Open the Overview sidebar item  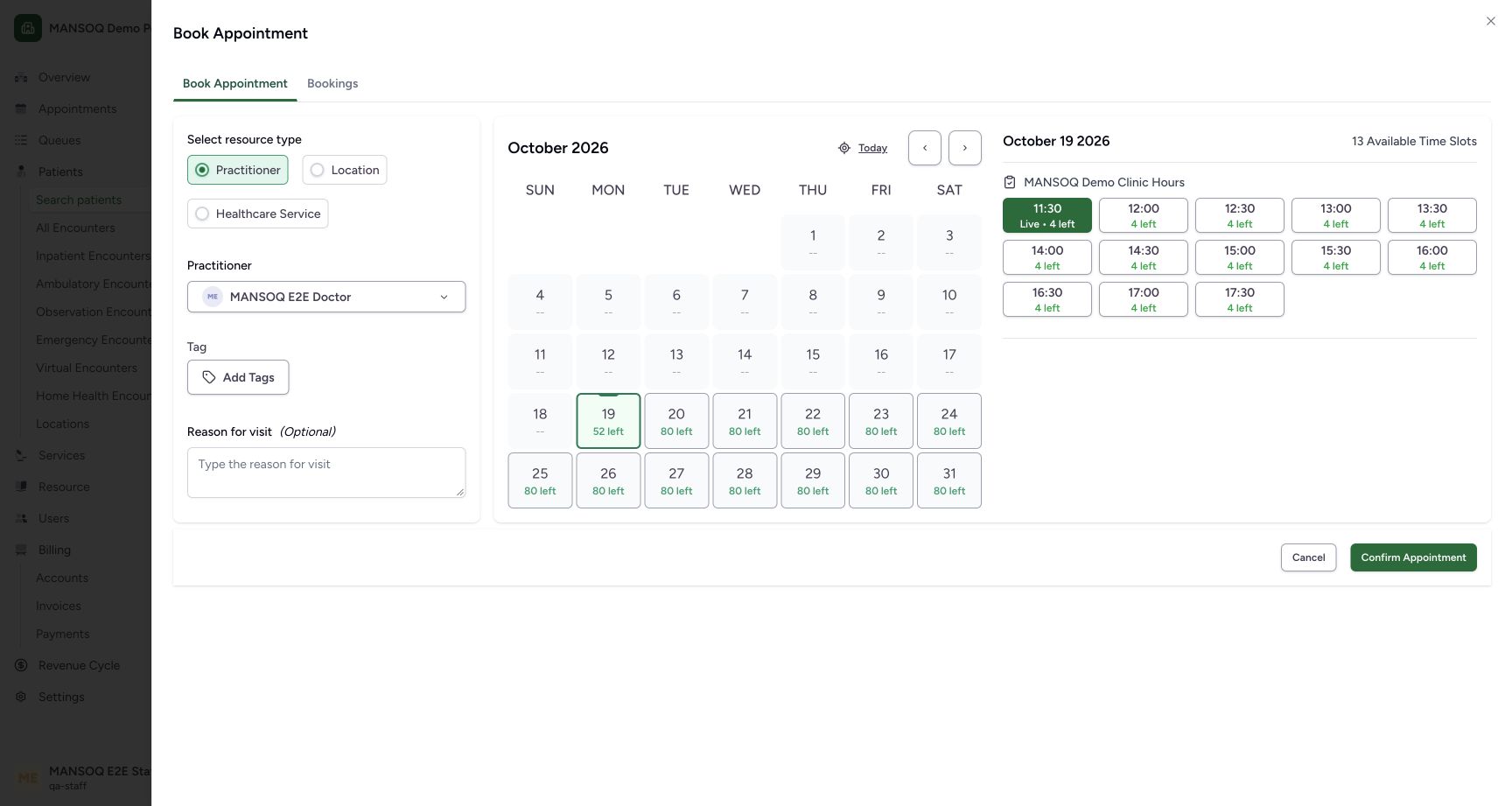tap(64, 77)
